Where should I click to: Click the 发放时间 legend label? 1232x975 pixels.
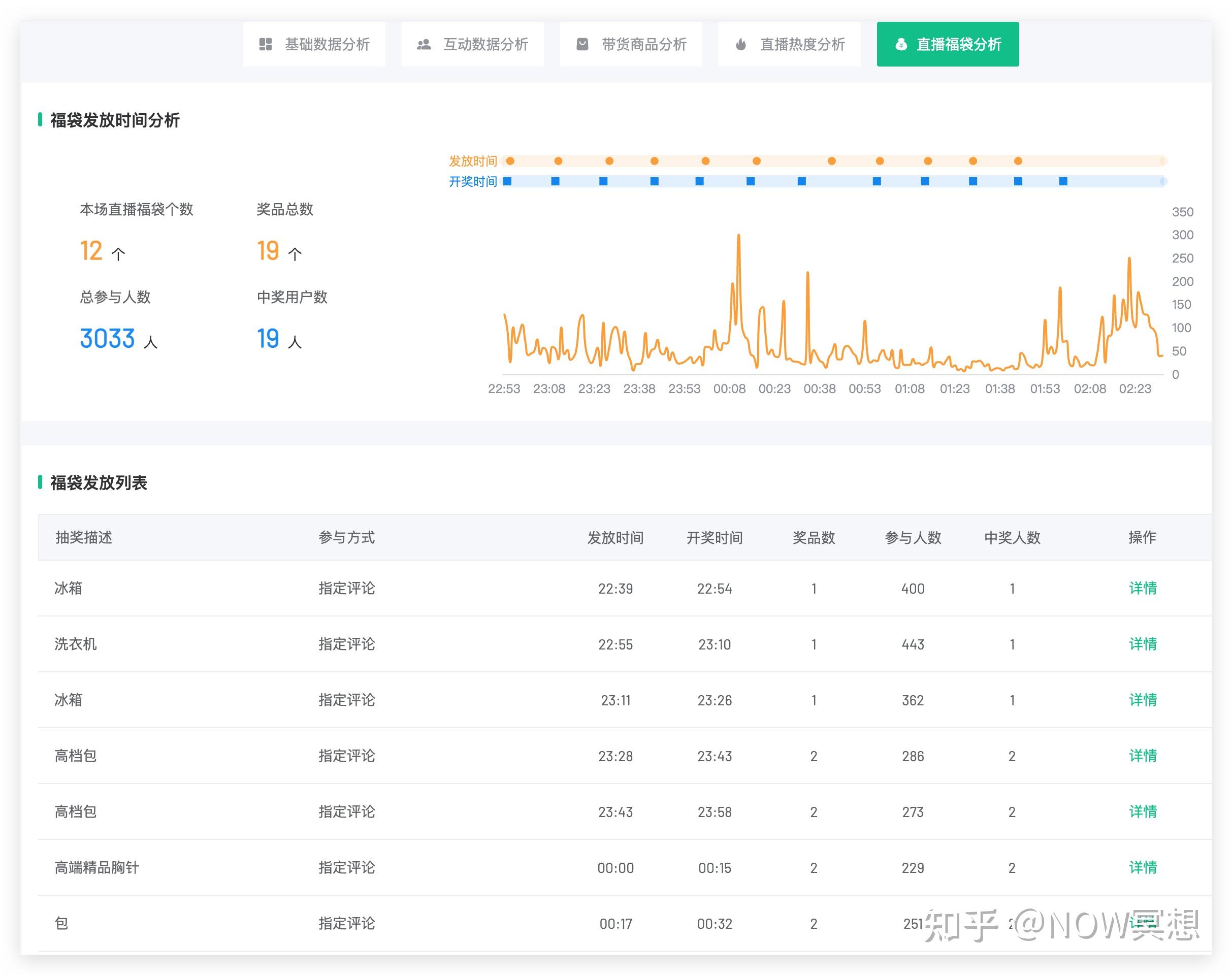pyautogui.click(x=473, y=161)
